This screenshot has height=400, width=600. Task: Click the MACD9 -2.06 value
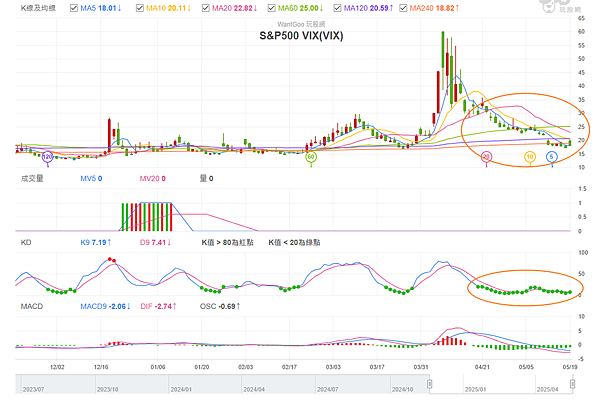tap(105, 306)
